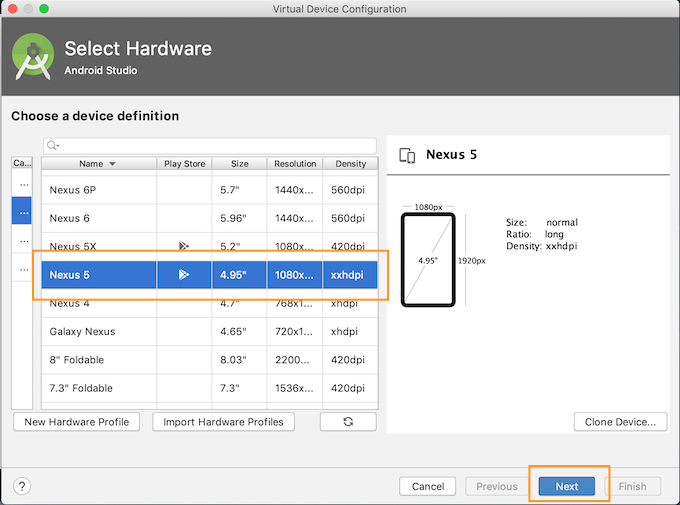The width and height of the screenshot is (680, 505).
Task: Click the 4.65" size cell
Action: pyautogui.click(x=239, y=331)
